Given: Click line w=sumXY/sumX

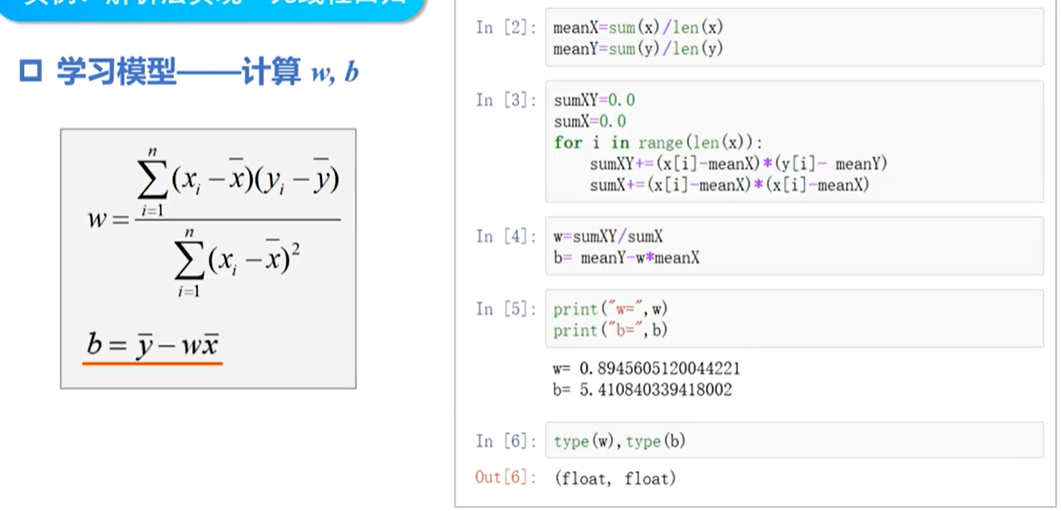Looking at the screenshot, I should tap(608, 237).
